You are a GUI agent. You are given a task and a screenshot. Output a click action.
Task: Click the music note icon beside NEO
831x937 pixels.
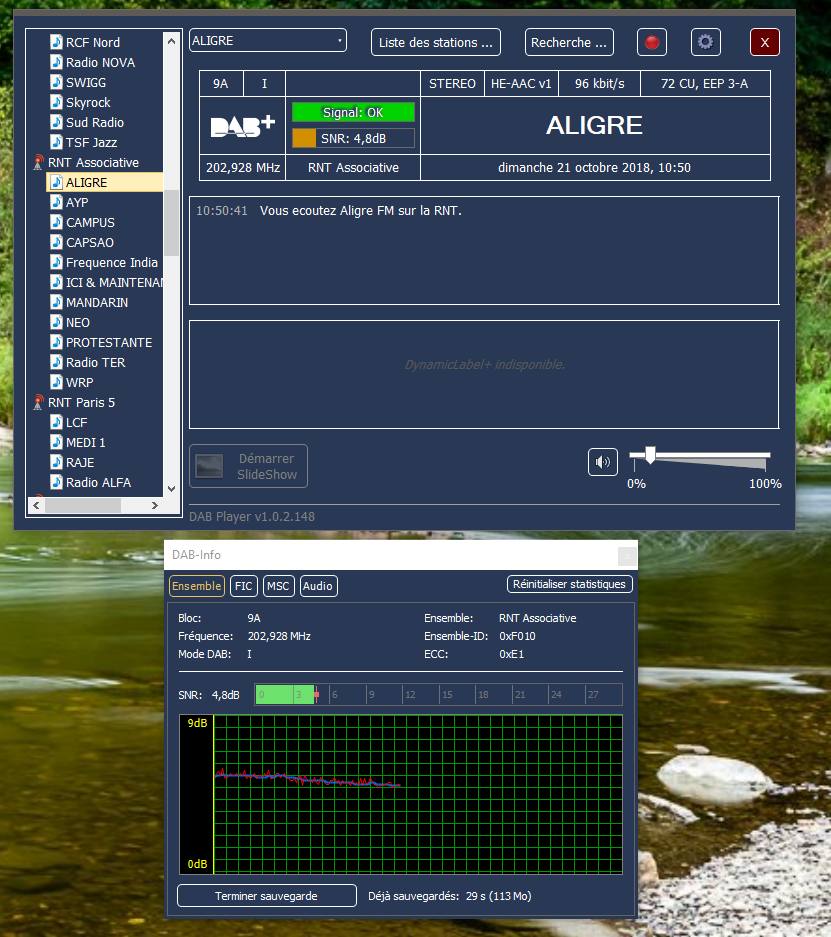56,322
